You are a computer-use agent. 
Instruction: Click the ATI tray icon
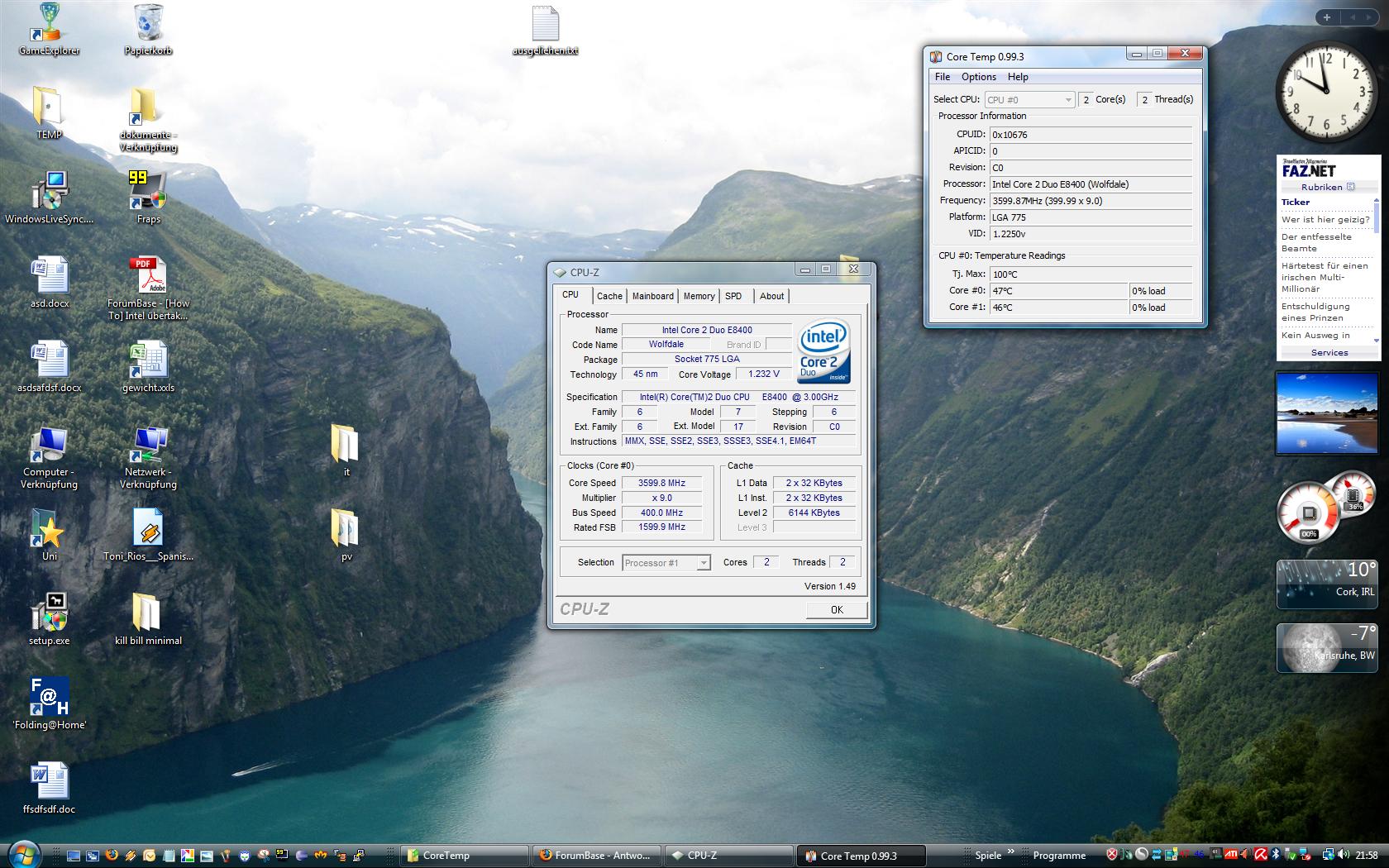tap(1231, 855)
